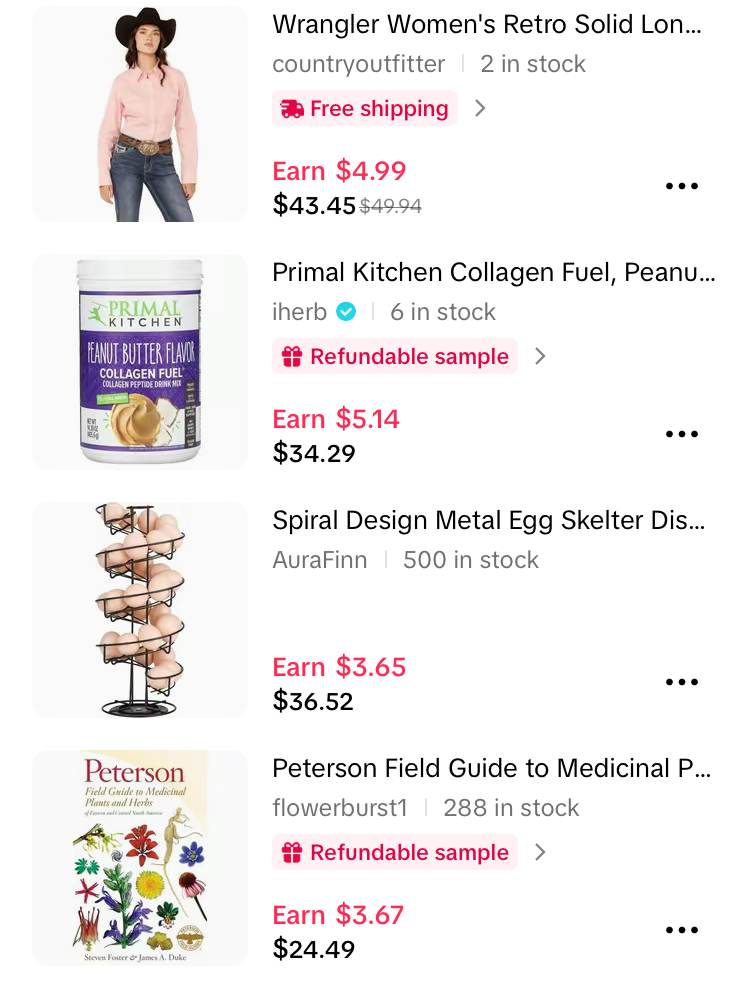This screenshot has height=986, width=750.
Task: Click gift icon on Peterson Guide sample
Action: (x=292, y=853)
